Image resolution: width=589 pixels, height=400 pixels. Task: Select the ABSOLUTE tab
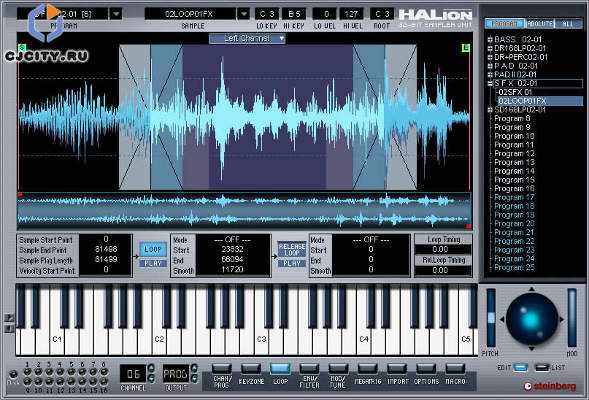coord(539,24)
